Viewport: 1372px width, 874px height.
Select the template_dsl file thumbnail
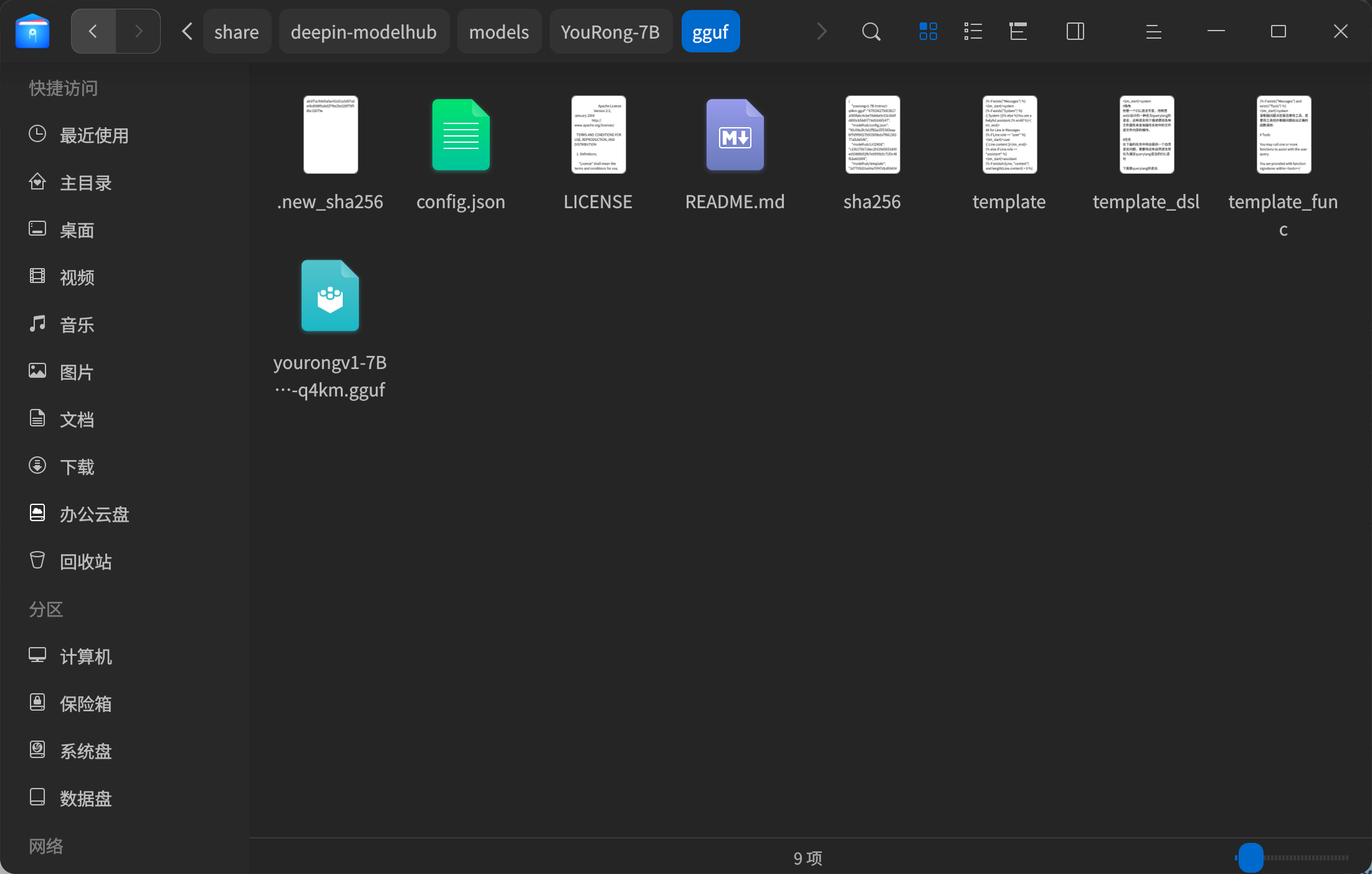coord(1147,135)
